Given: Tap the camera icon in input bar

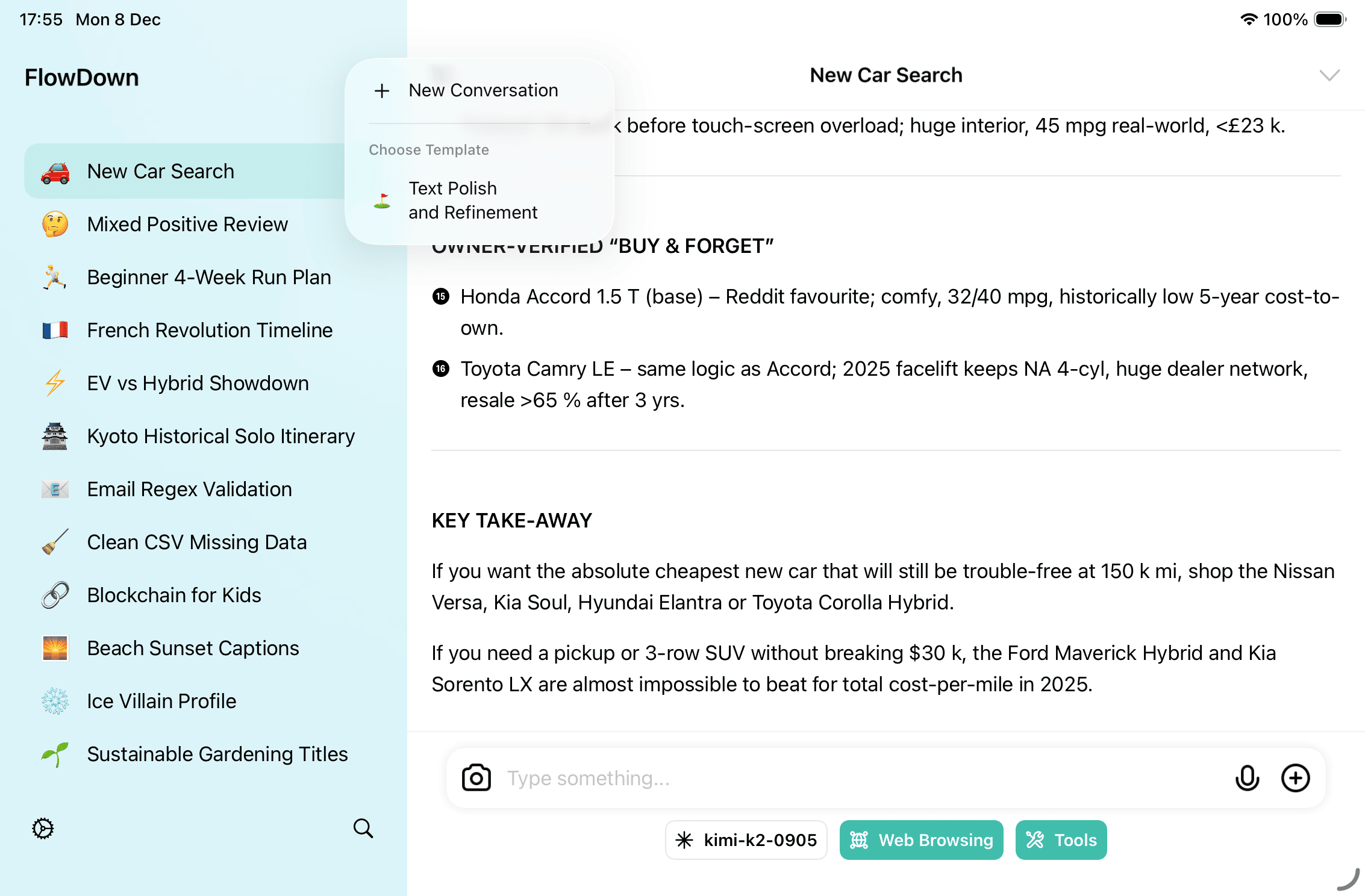Looking at the screenshot, I should pos(476,778).
